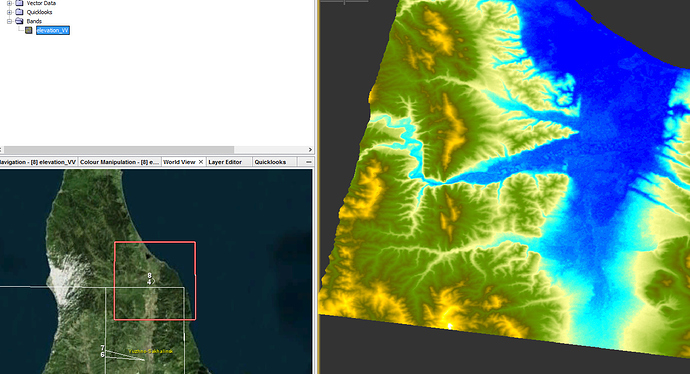
Task: Close the World View tab
Action: 201,162
